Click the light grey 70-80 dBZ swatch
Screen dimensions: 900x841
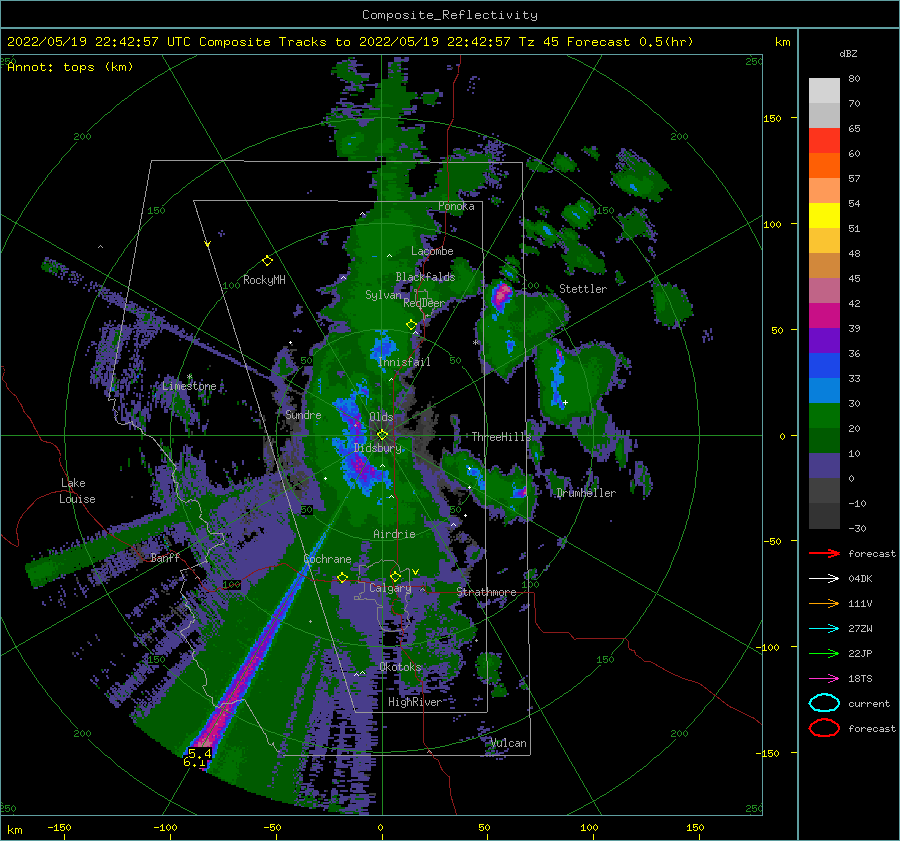[x=824, y=91]
